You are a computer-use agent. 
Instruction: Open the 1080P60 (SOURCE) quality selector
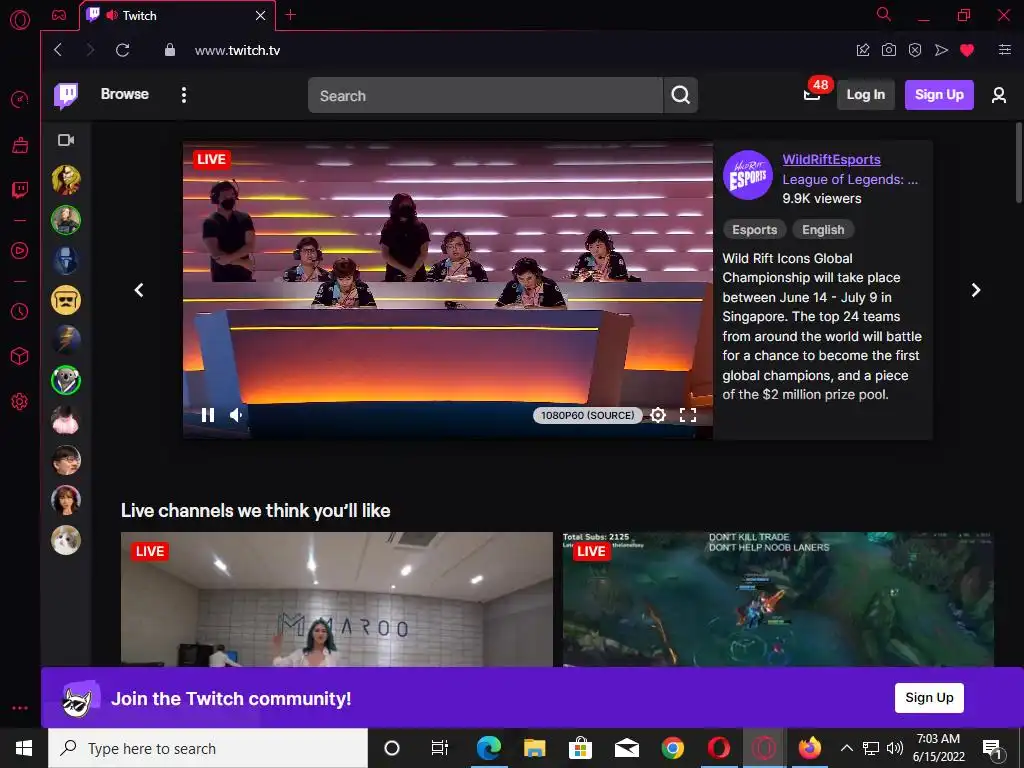pyautogui.click(x=587, y=415)
